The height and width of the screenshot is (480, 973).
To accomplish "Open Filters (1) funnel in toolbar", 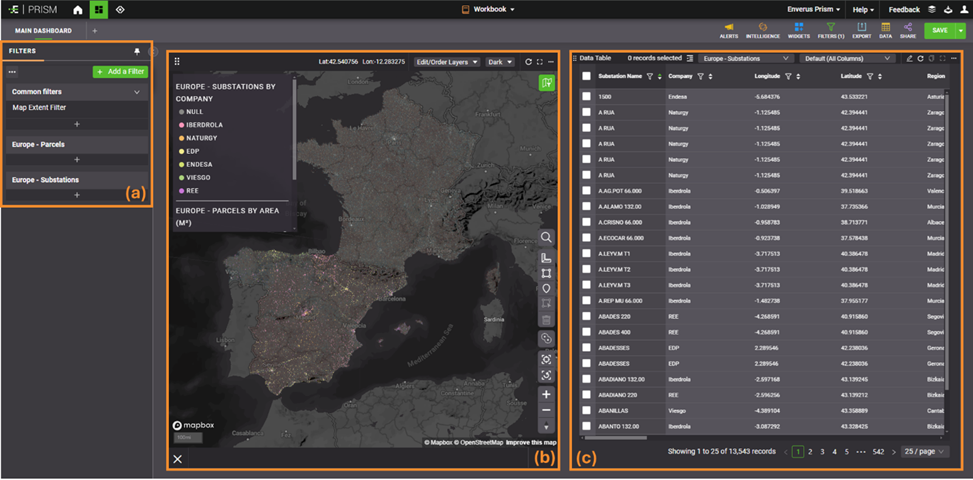I will pos(831,30).
